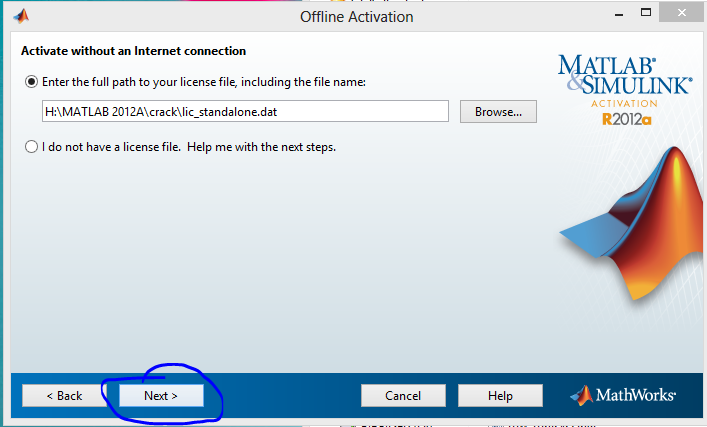Click the MathWorks logo in footer
The height and width of the screenshot is (427, 707).
pyautogui.click(x=623, y=395)
